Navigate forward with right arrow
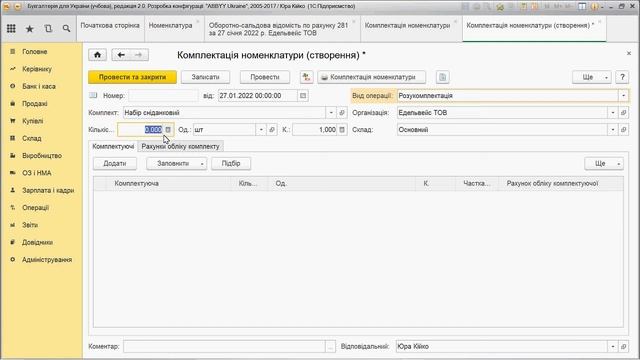The width and height of the screenshot is (640, 360). (139, 55)
